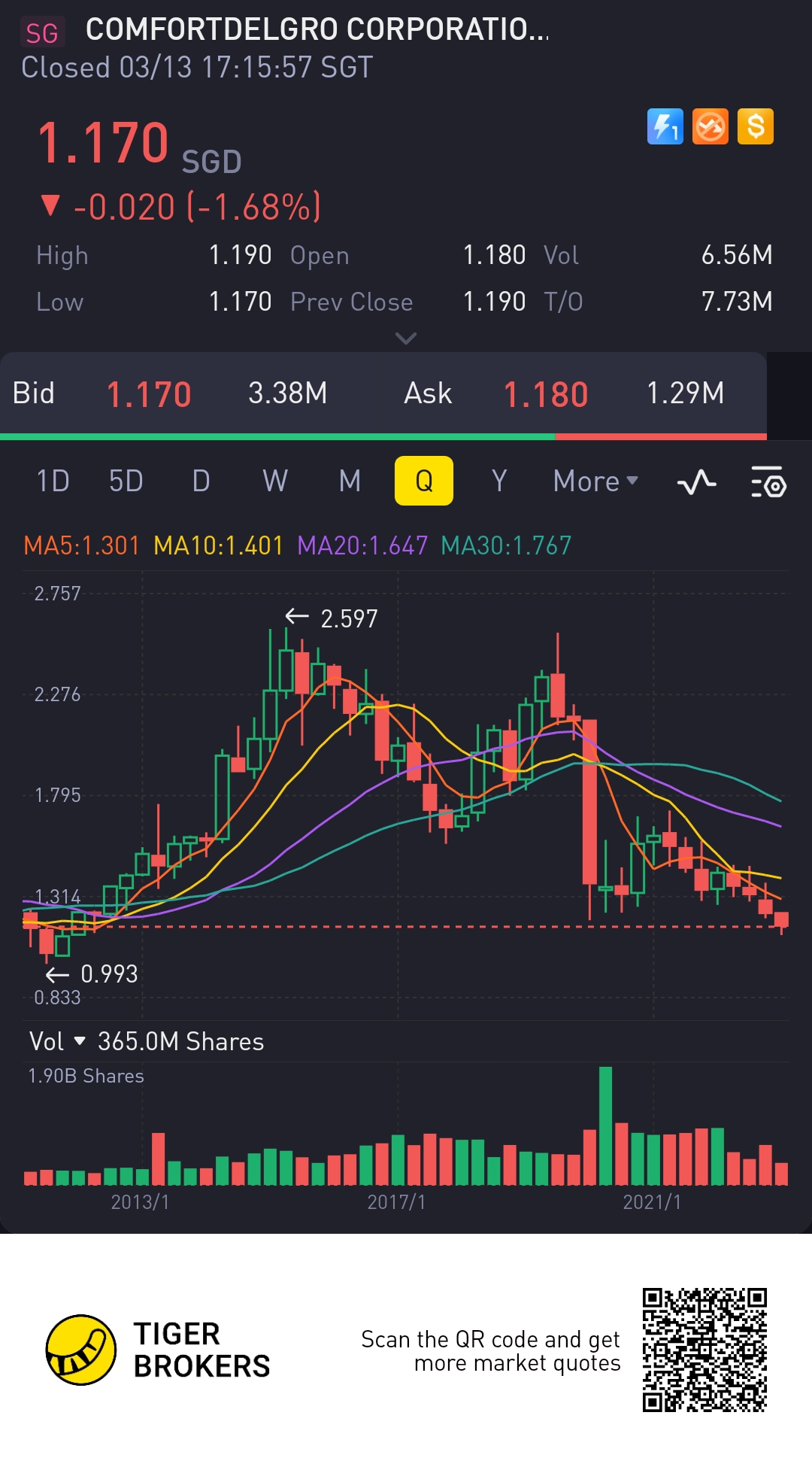812x1467 pixels.
Task: Tap the COMFORTDELGRO CORPORATIO... stock title
Action: (x=317, y=29)
